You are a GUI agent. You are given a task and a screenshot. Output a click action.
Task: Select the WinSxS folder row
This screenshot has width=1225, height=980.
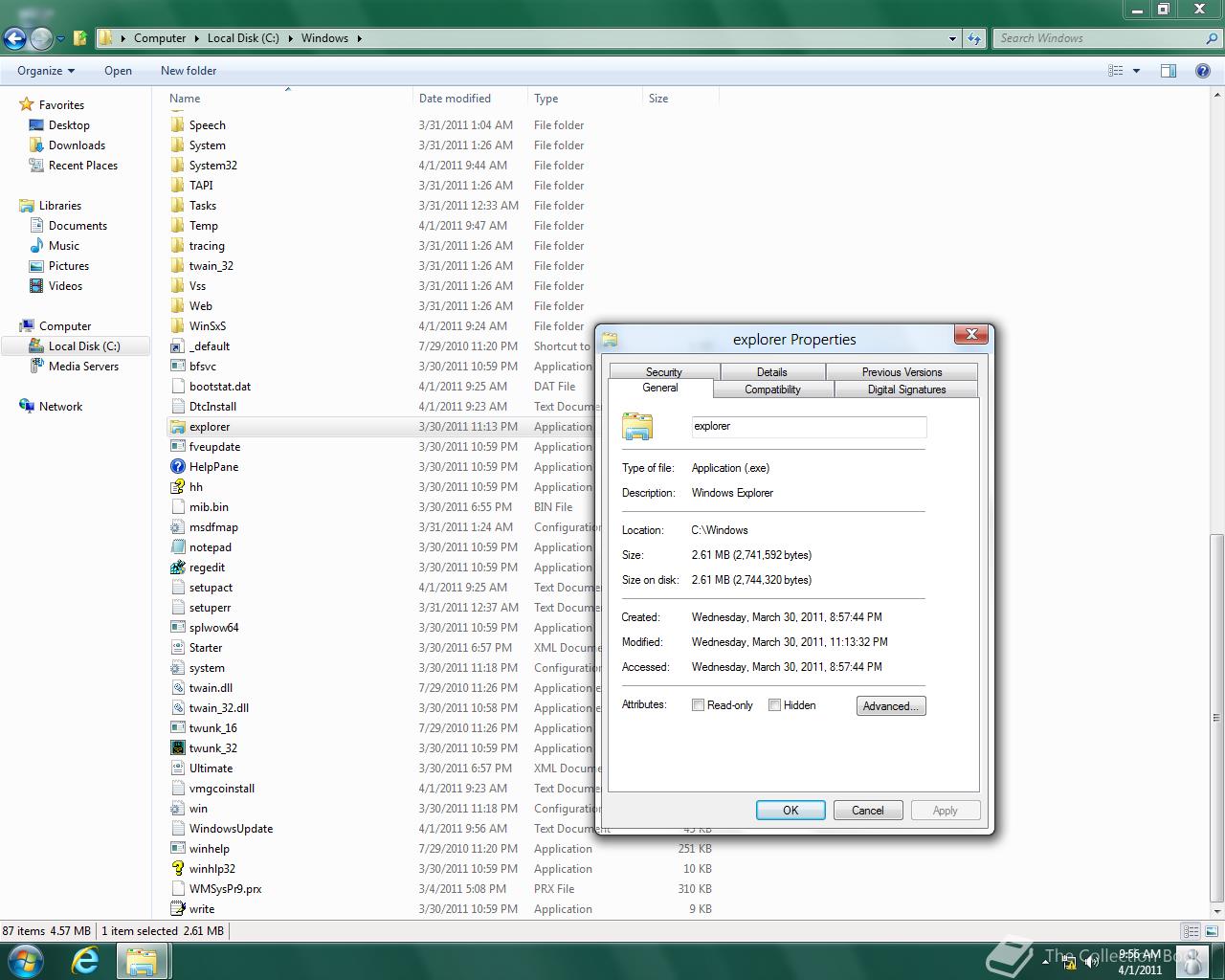point(440,326)
